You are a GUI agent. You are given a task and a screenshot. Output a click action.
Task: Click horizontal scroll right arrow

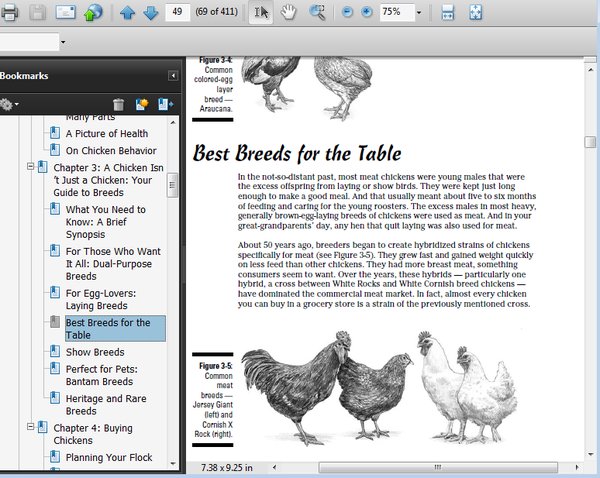[x=577, y=467]
